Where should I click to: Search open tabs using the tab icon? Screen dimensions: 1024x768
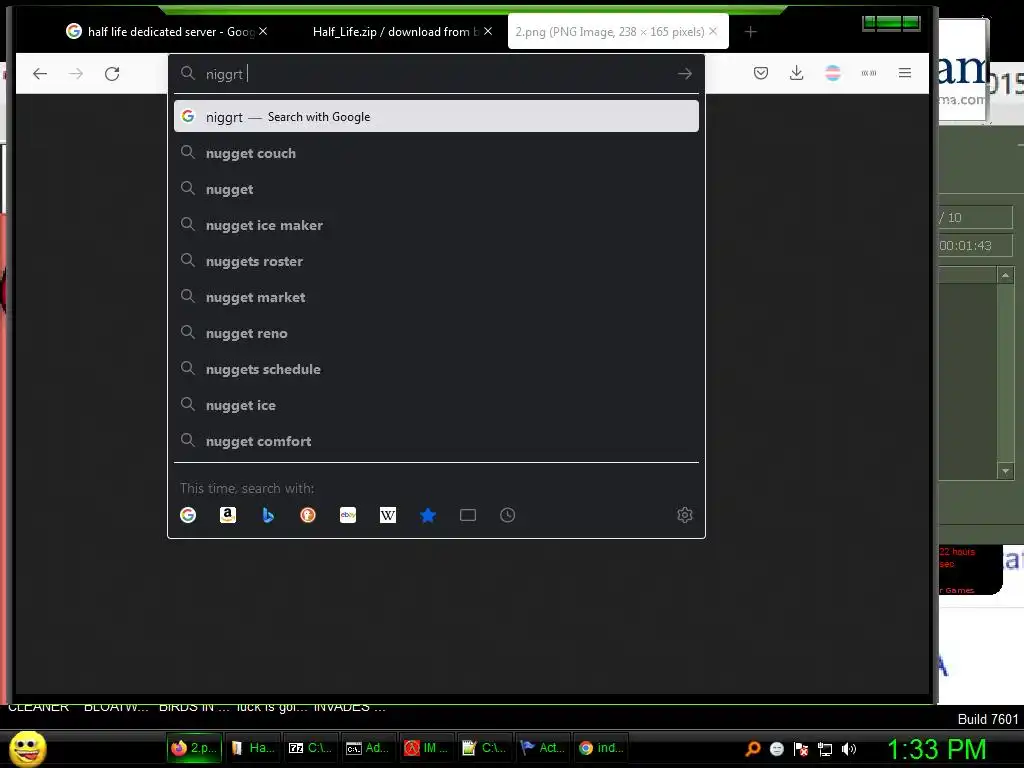[x=468, y=515]
